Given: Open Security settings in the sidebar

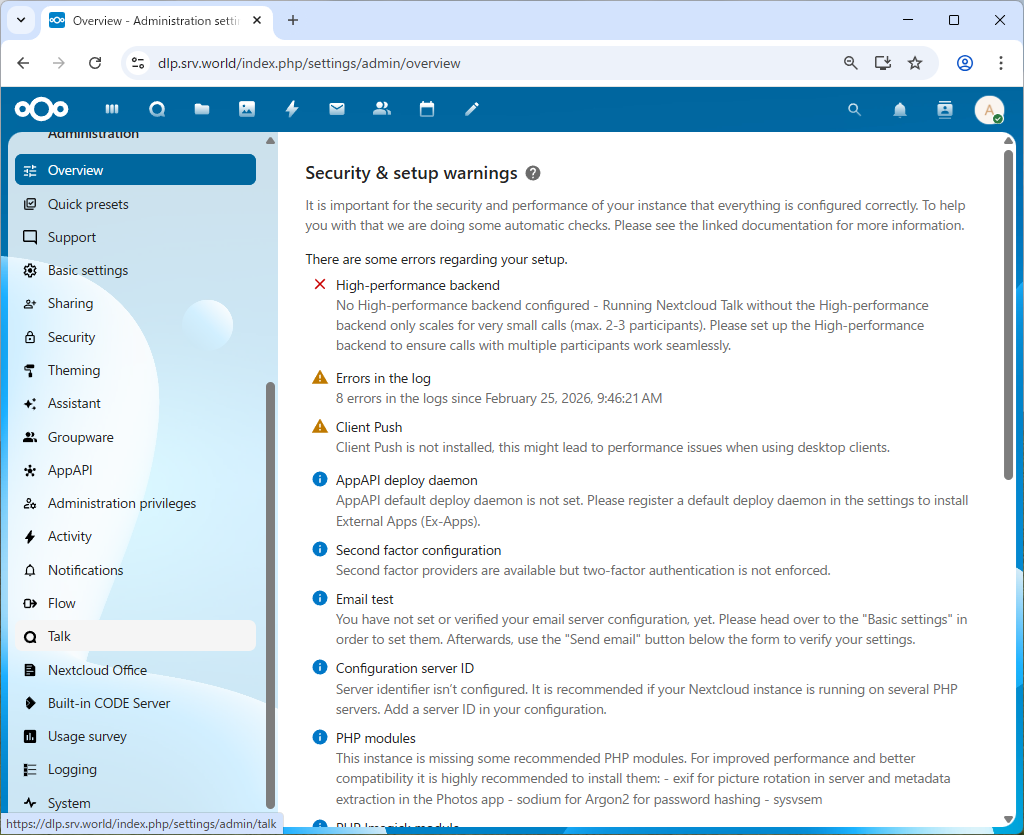Looking at the screenshot, I should tap(135, 337).
